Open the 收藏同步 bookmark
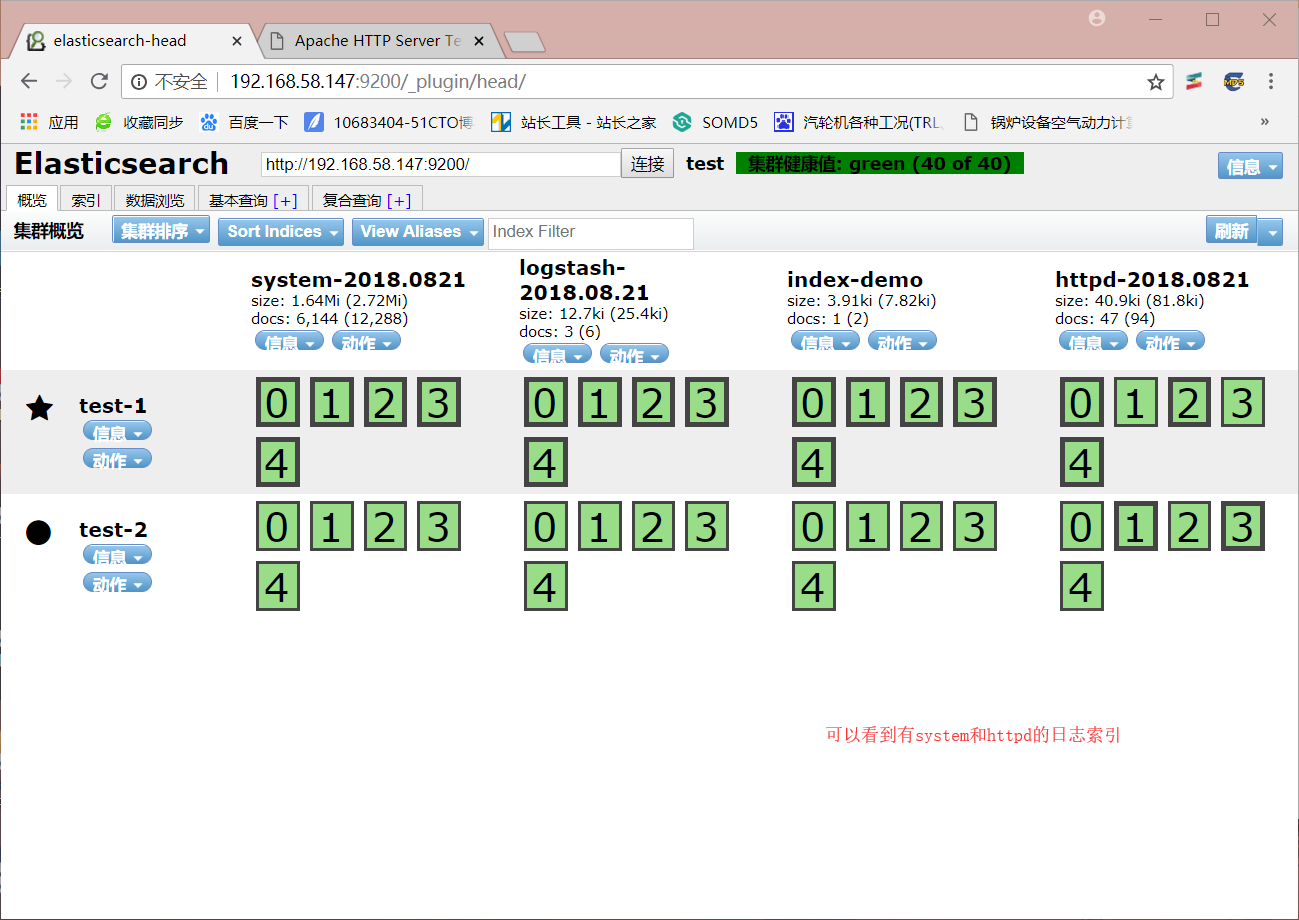 click(x=139, y=122)
